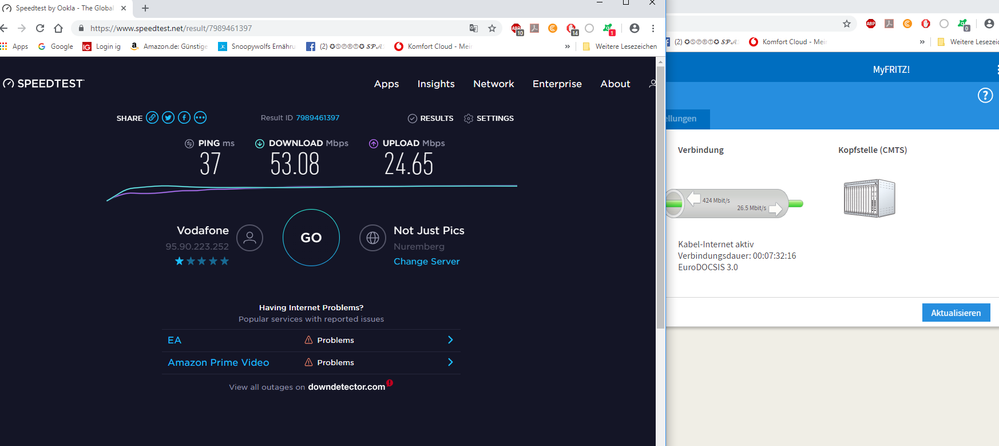Open the Insights menu item

[436, 83]
